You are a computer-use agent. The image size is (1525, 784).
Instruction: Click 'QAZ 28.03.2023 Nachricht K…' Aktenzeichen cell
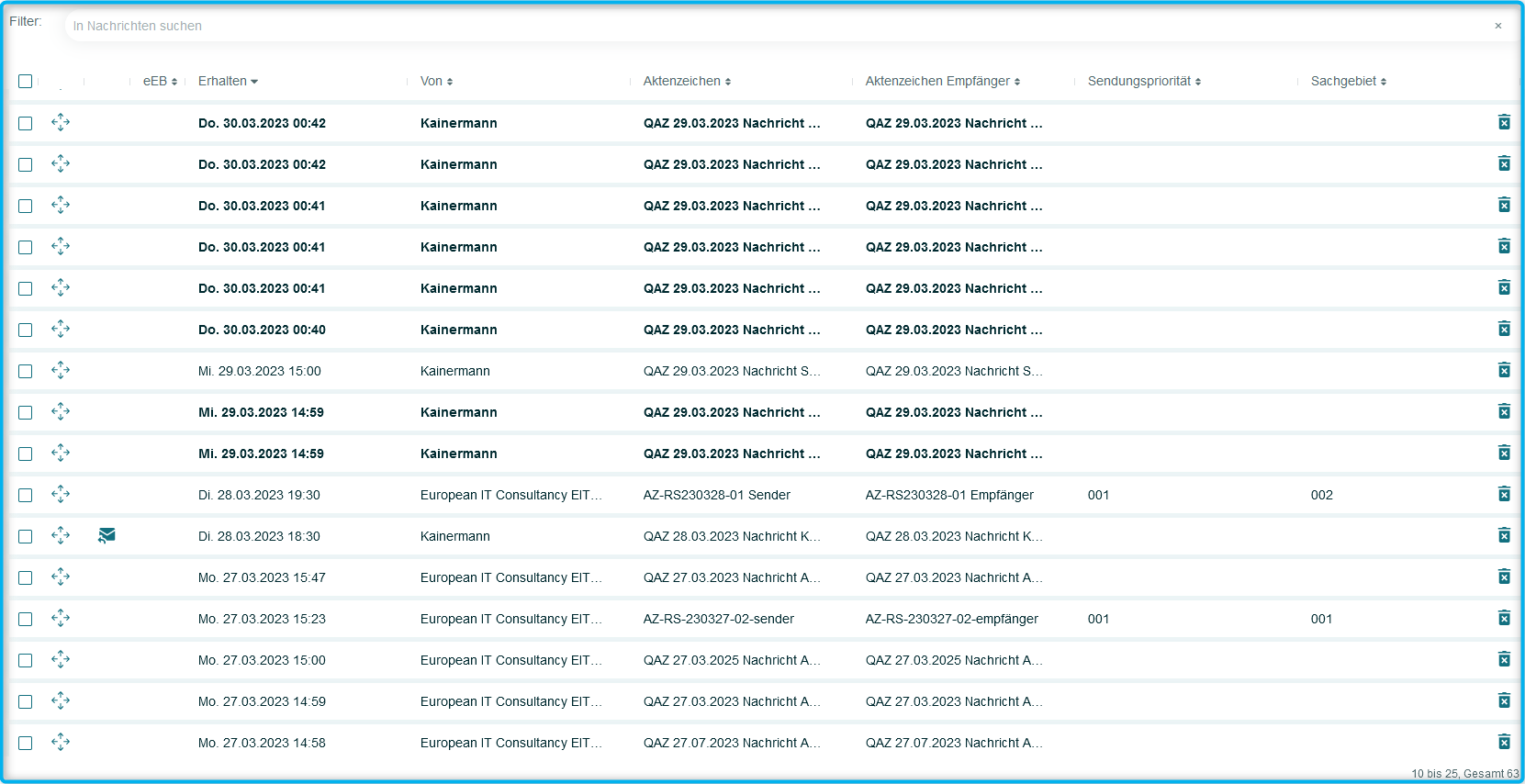coord(732,536)
